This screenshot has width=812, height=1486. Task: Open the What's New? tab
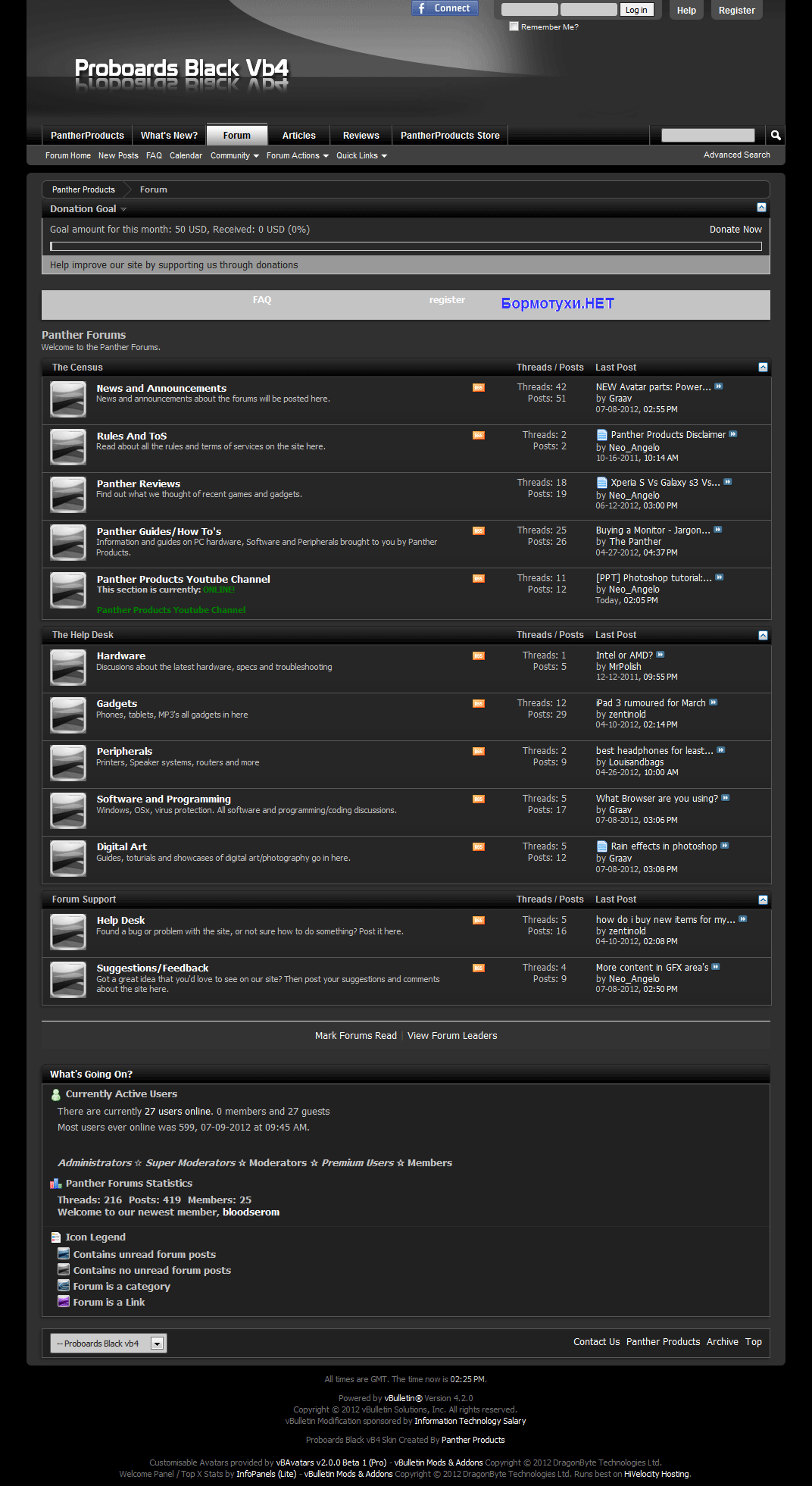(169, 135)
